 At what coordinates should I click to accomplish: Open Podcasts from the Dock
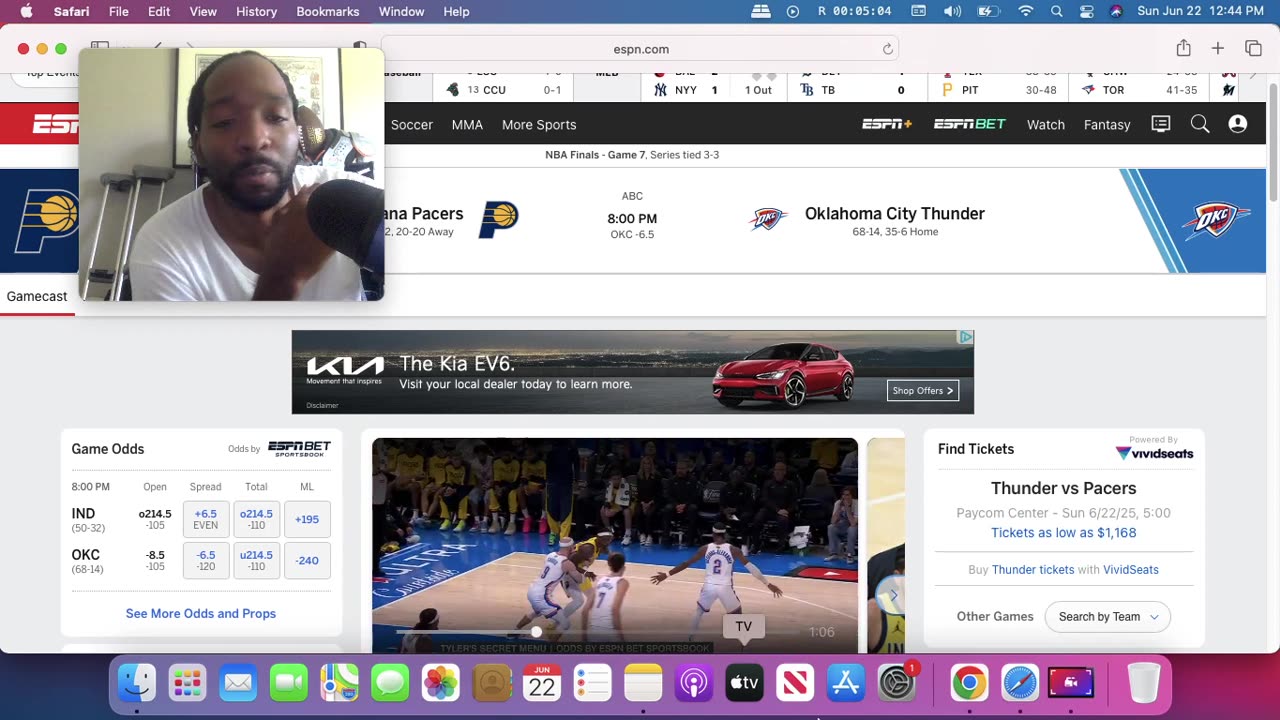point(694,683)
